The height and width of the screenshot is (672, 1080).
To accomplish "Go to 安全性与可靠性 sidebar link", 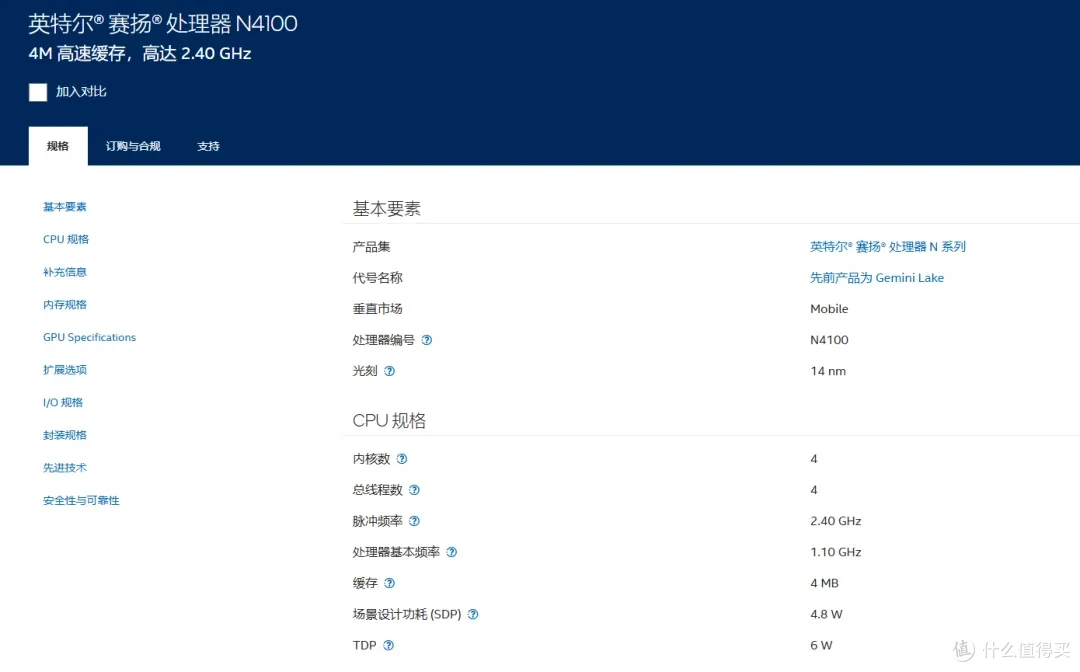I will [81, 501].
